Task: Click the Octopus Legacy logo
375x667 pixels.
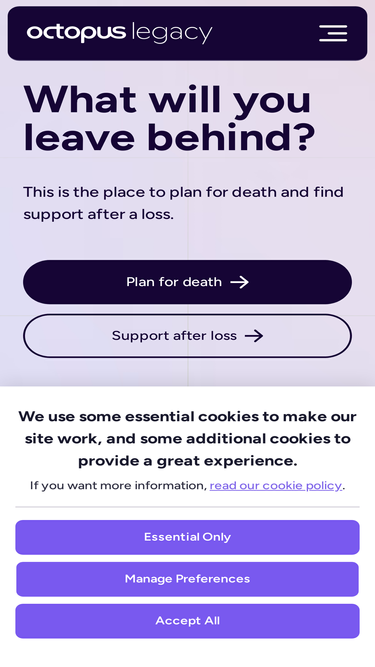Action: [119, 33]
